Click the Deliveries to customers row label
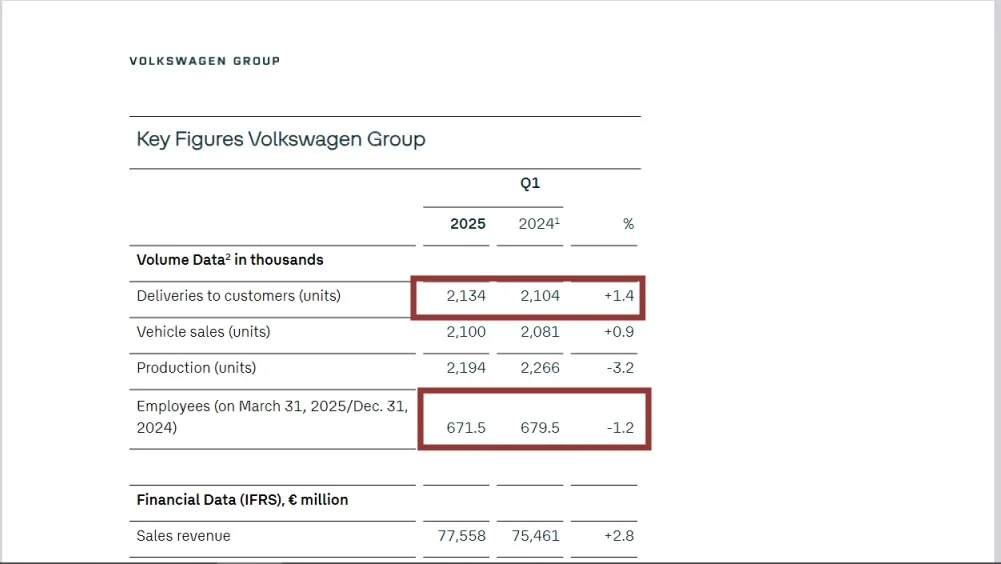1001x564 pixels. (238, 296)
